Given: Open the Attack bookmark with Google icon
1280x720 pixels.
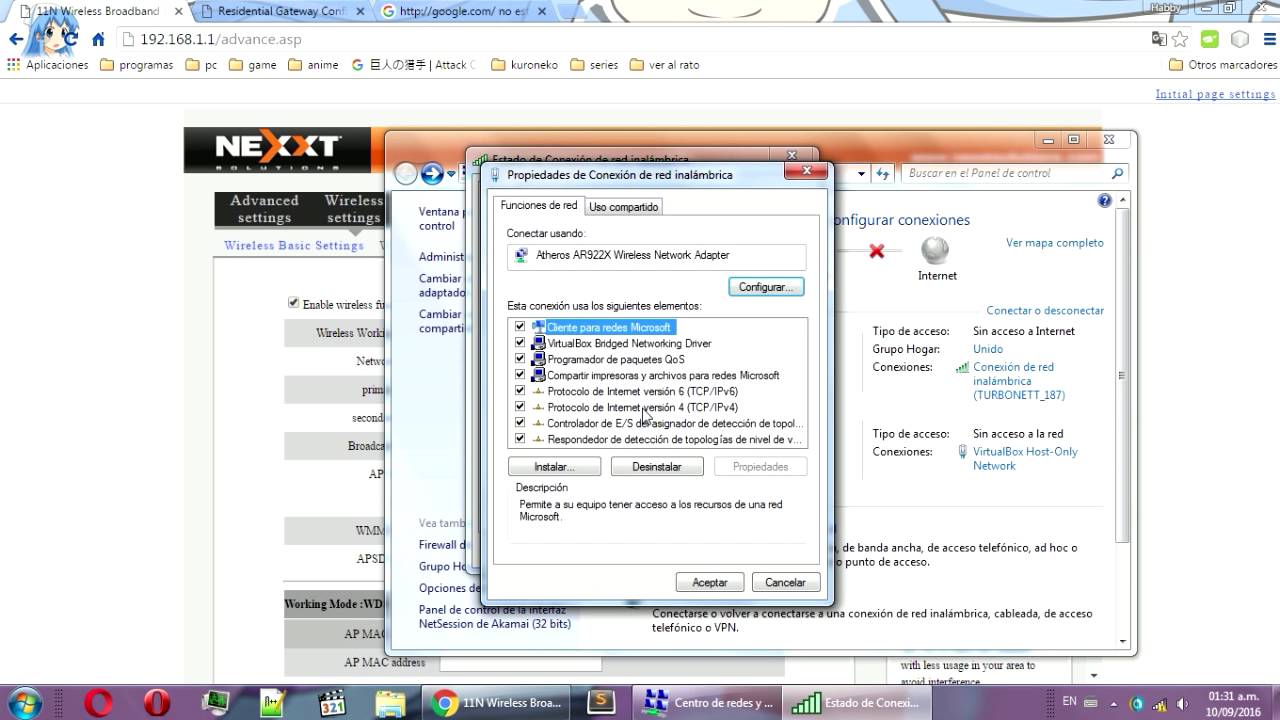Looking at the screenshot, I should pyautogui.click(x=413, y=65).
